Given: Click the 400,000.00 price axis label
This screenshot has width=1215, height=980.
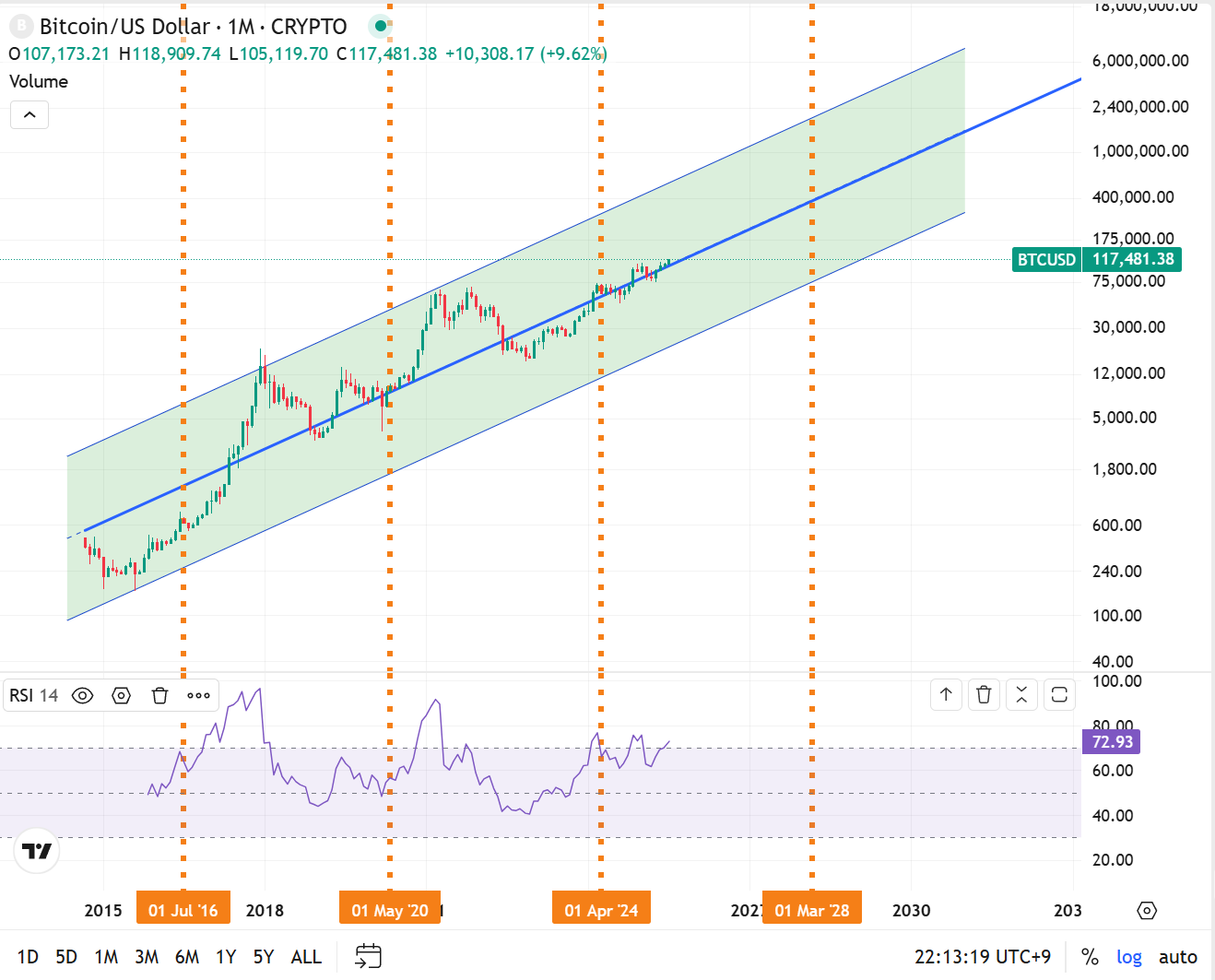Looking at the screenshot, I should [x=1133, y=197].
